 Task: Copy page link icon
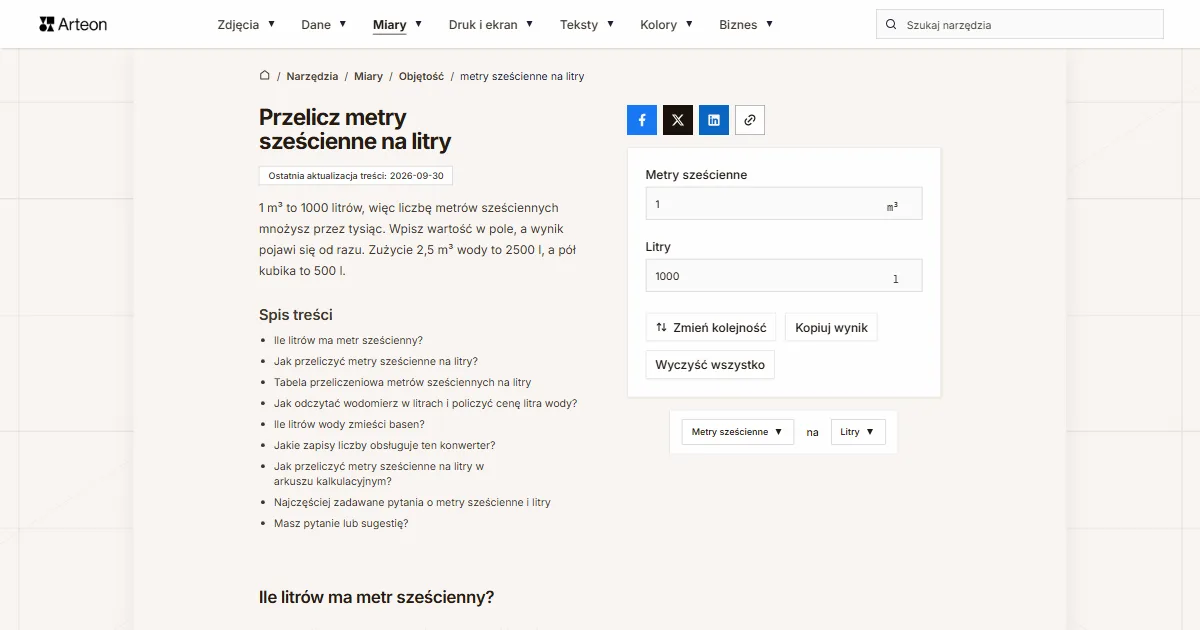[750, 120]
